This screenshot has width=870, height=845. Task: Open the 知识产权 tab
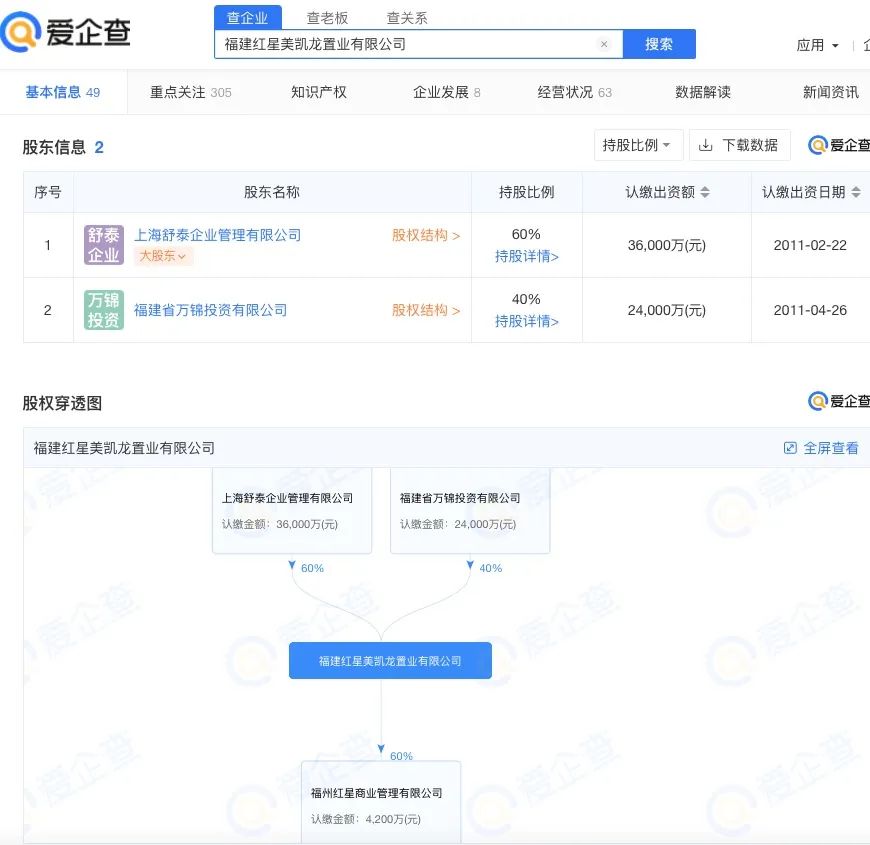319,92
